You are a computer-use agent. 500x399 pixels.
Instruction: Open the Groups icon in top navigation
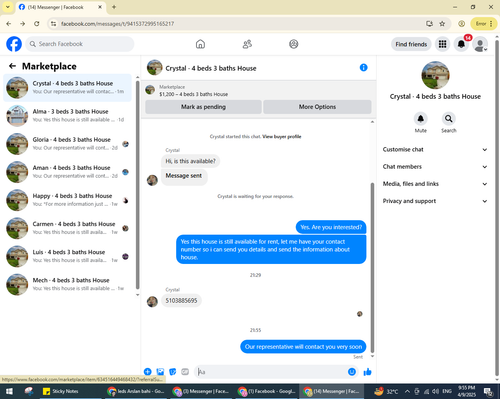(294, 44)
